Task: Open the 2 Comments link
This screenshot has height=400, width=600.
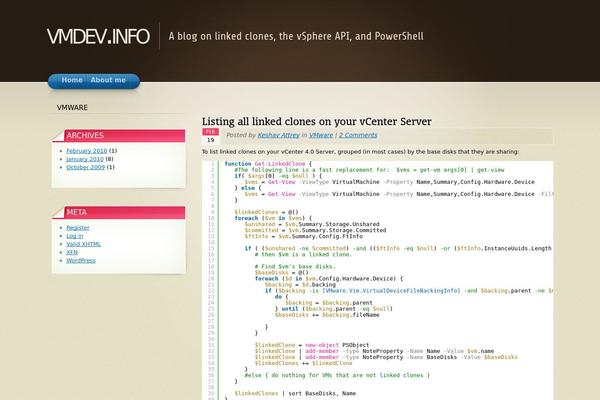Action: [x=358, y=135]
